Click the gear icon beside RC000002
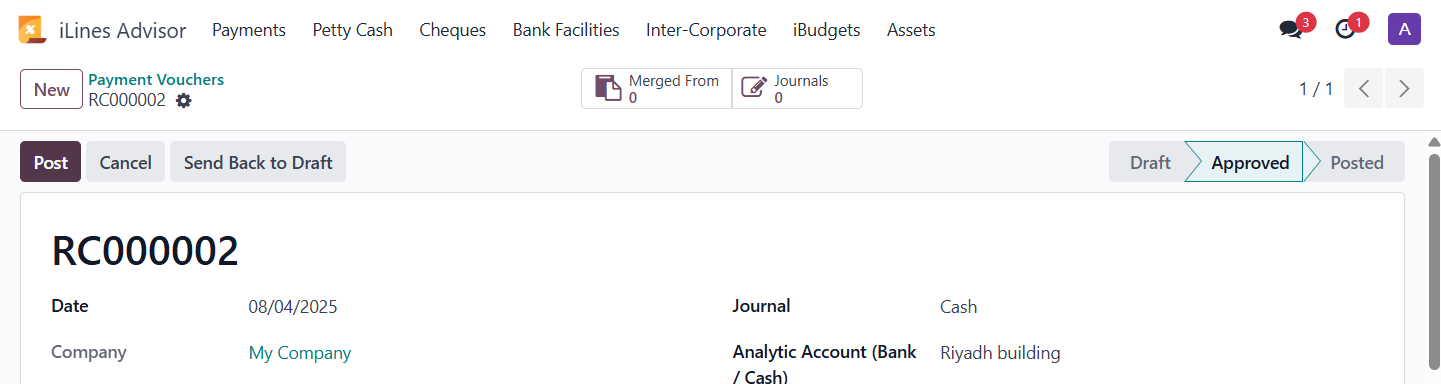1441x384 pixels. [183, 100]
